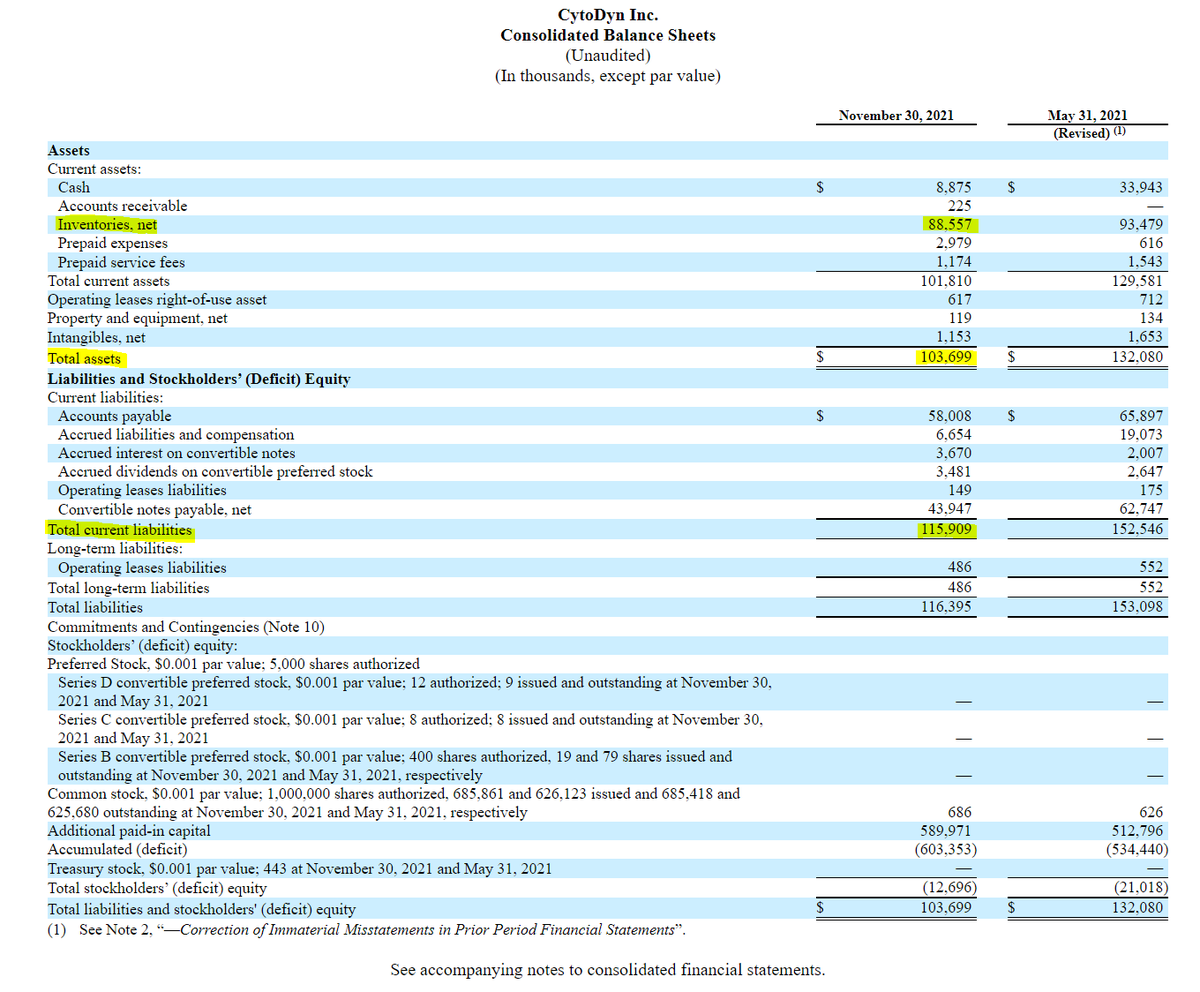Click the November cash value 8,875

tap(954, 187)
